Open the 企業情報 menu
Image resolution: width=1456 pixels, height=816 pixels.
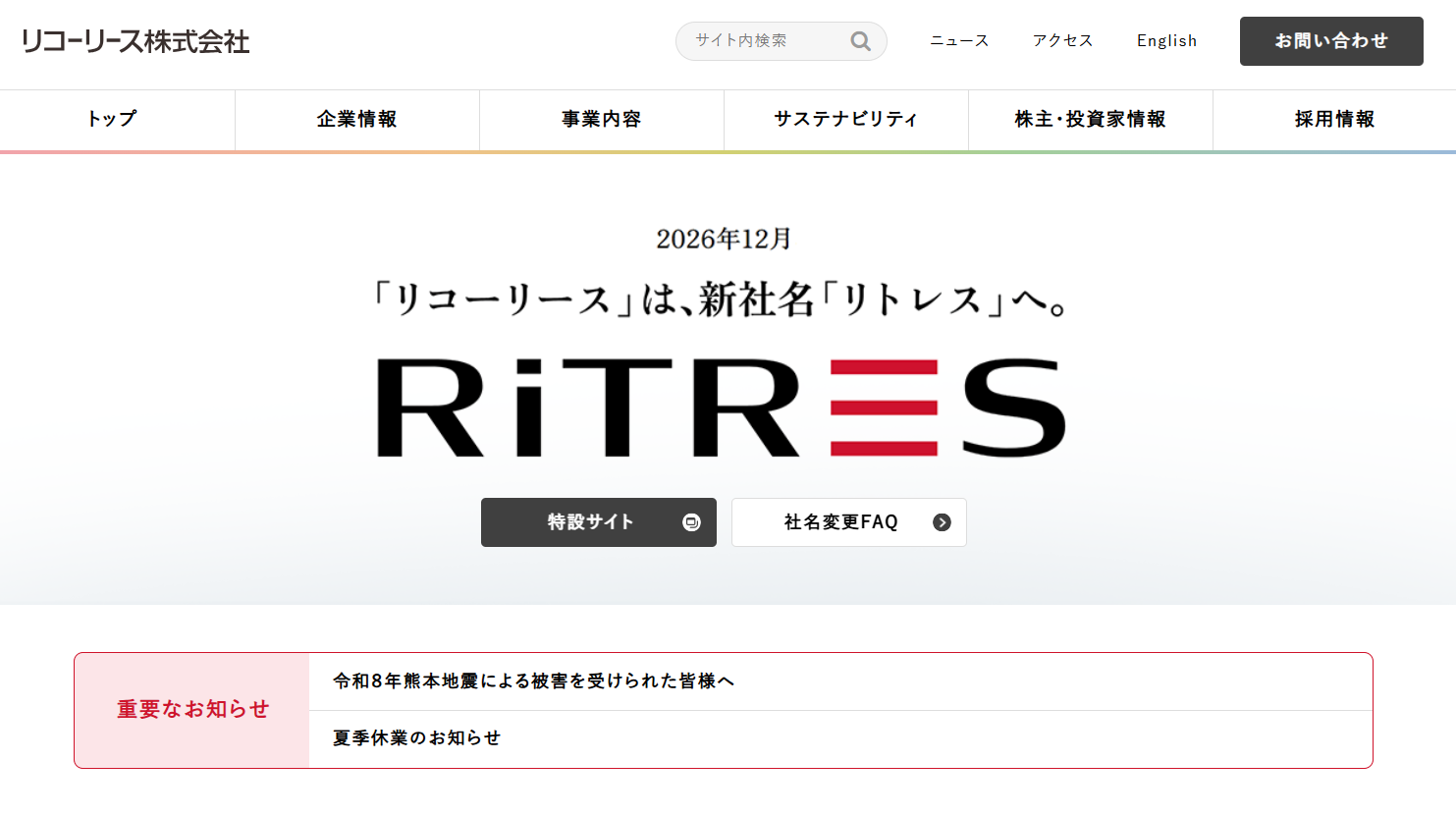pyautogui.click(x=357, y=120)
